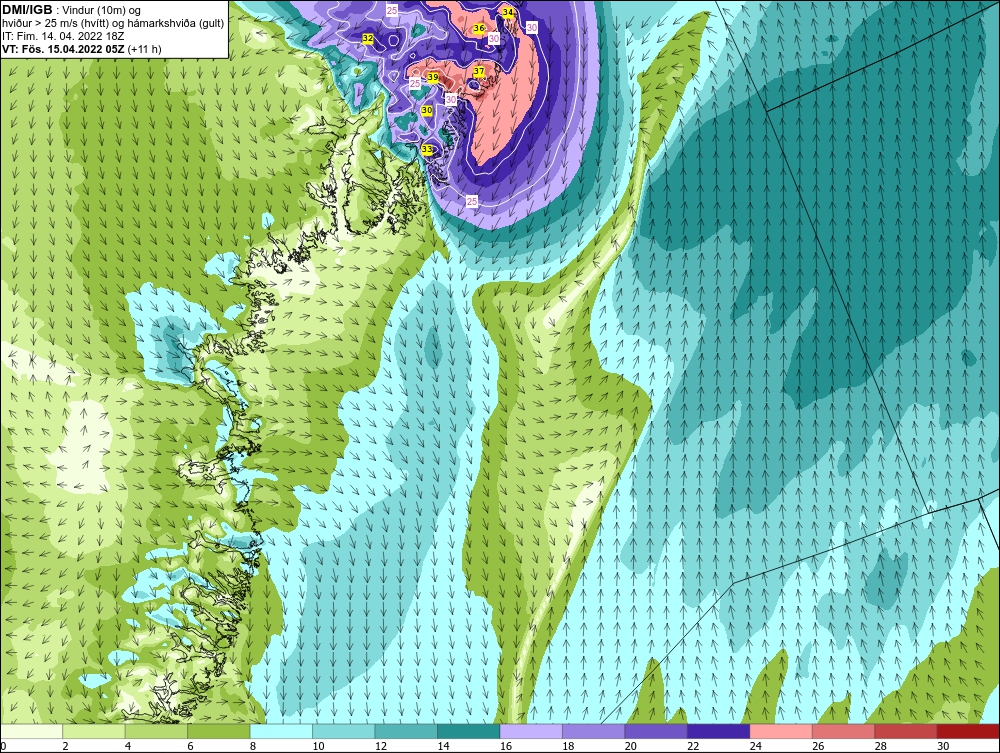Viewport: 1000px width, 753px height.
Task: Click the 25 contour label below the storm
Action: [x=471, y=201]
